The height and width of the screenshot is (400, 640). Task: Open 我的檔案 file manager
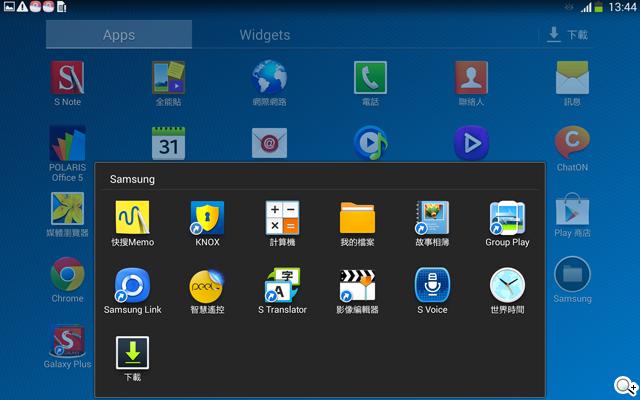[x=357, y=218]
